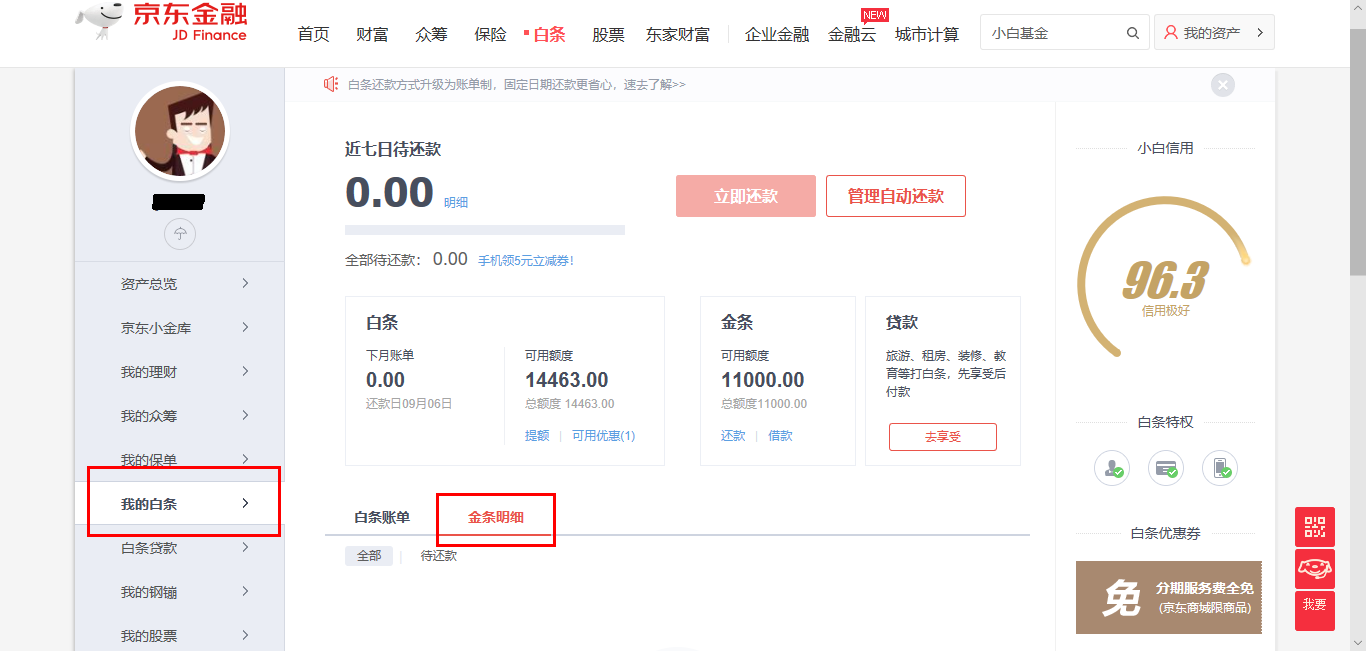The height and width of the screenshot is (651, 1366).
Task: Select the 全部 filter option
Action: (369, 556)
